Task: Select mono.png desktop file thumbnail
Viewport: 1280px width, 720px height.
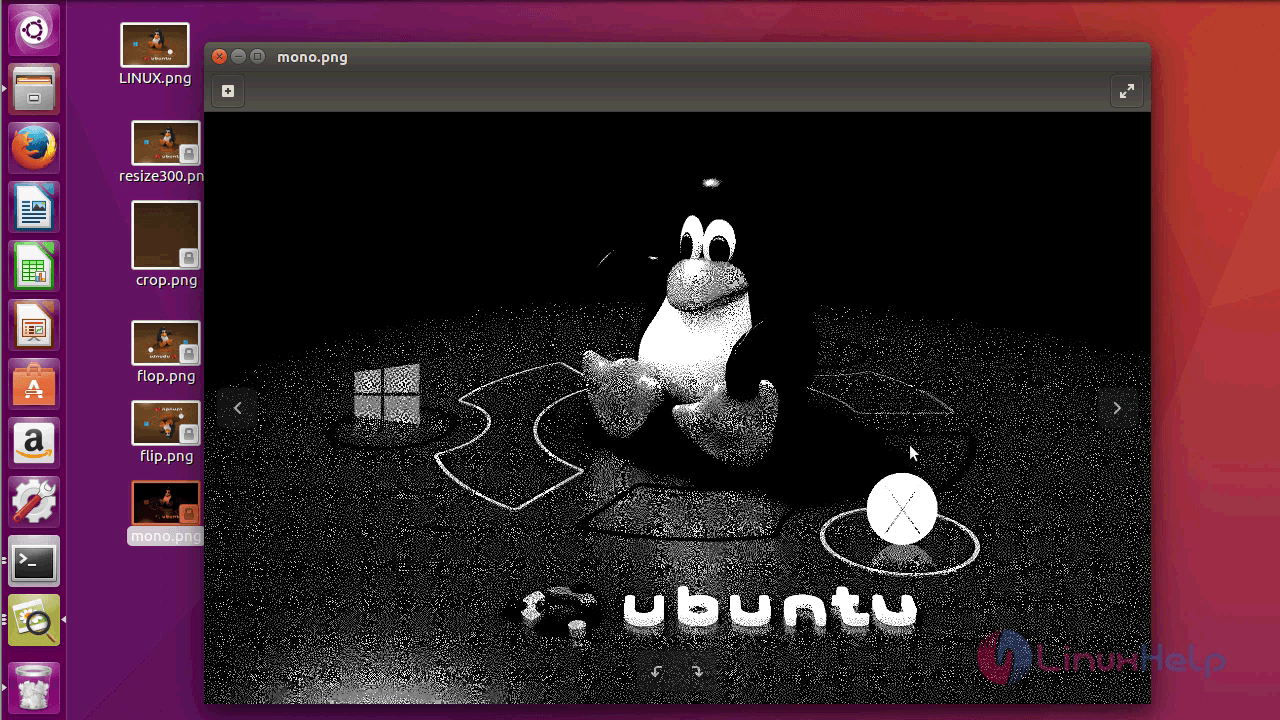Action: [166, 503]
